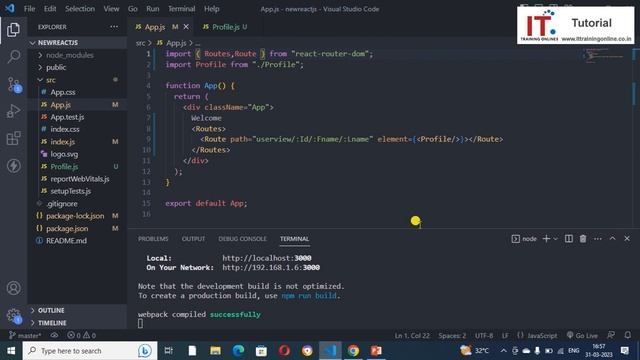640x360 pixels.
Task: Open Run and Debug view
Action: click(13, 111)
